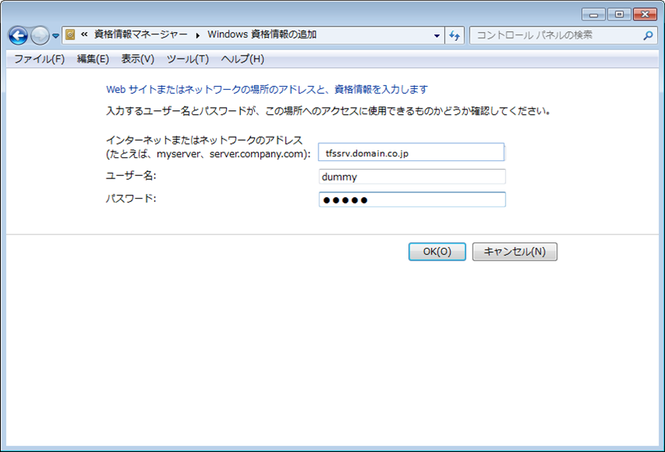Click the greyed Forward navigation arrow

(x=40, y=36)
